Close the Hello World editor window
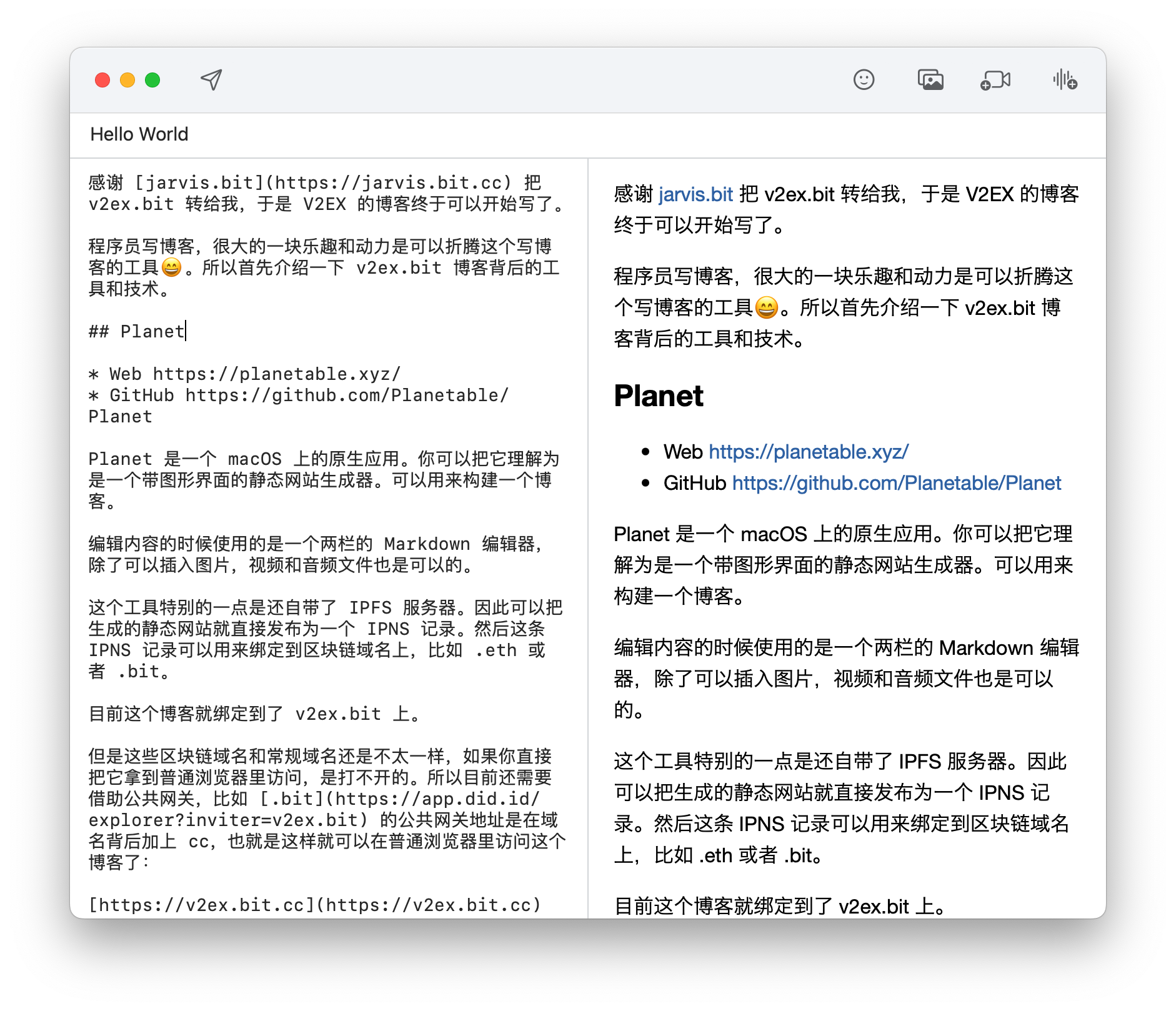 102,80
